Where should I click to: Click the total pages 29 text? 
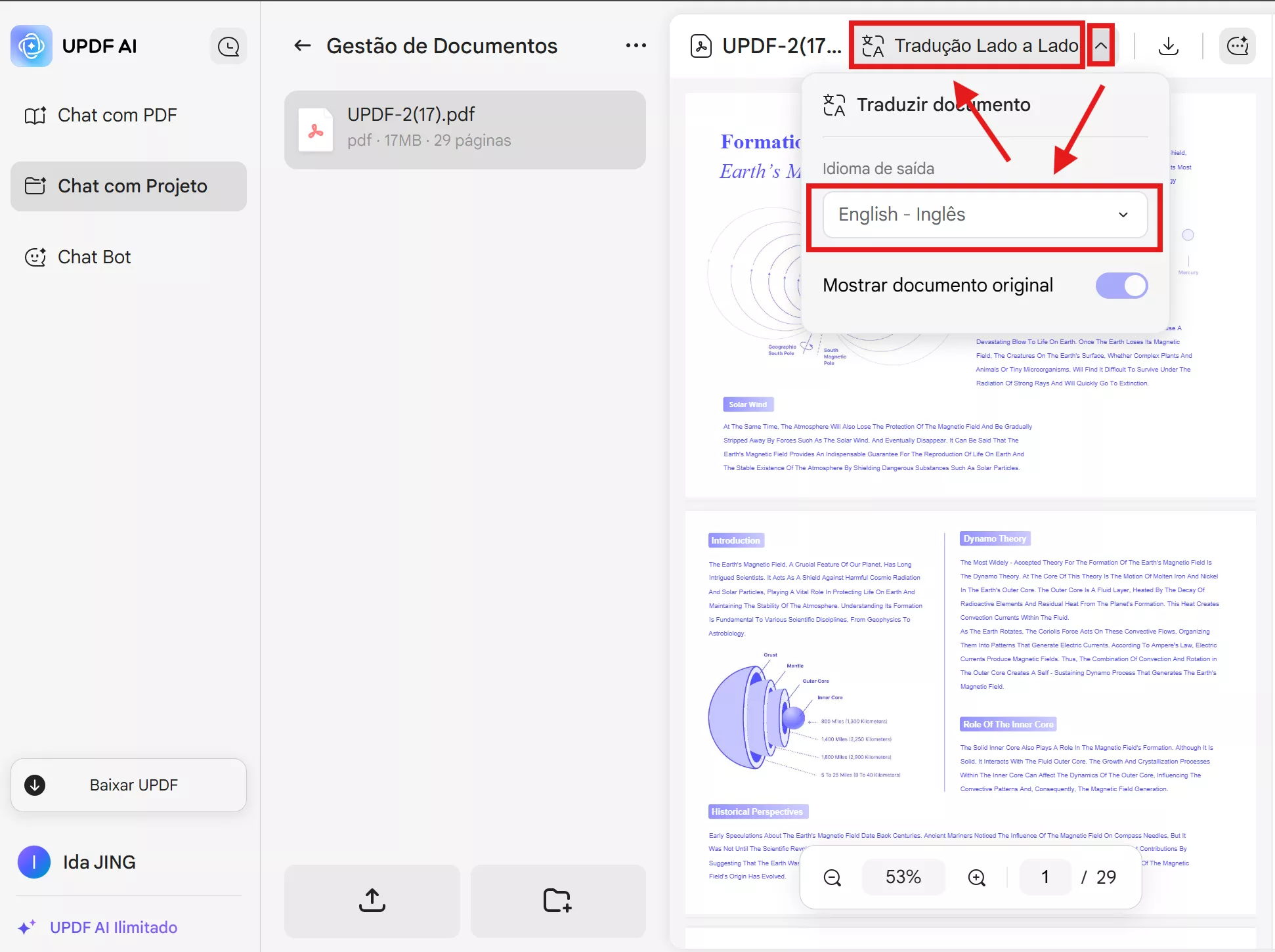click(1106, 877)
